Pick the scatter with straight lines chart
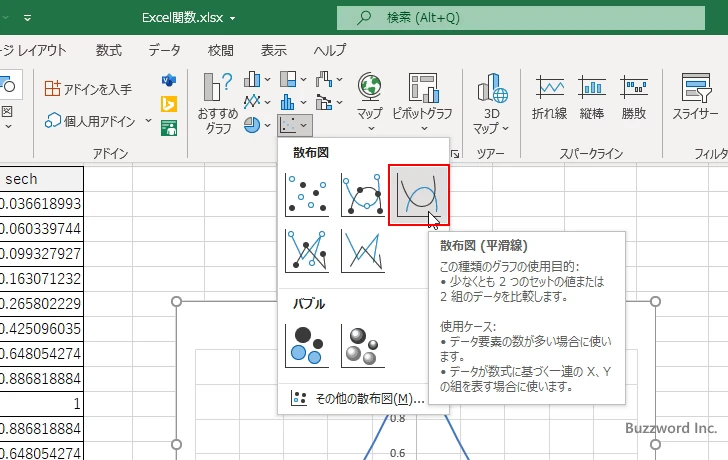 pos(363,251)
